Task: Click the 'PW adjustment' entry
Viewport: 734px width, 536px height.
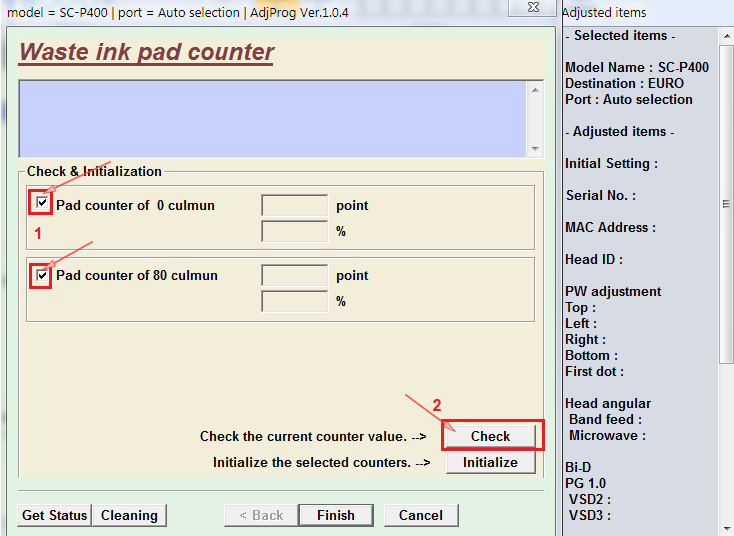Action: click(x=613, y=291)
